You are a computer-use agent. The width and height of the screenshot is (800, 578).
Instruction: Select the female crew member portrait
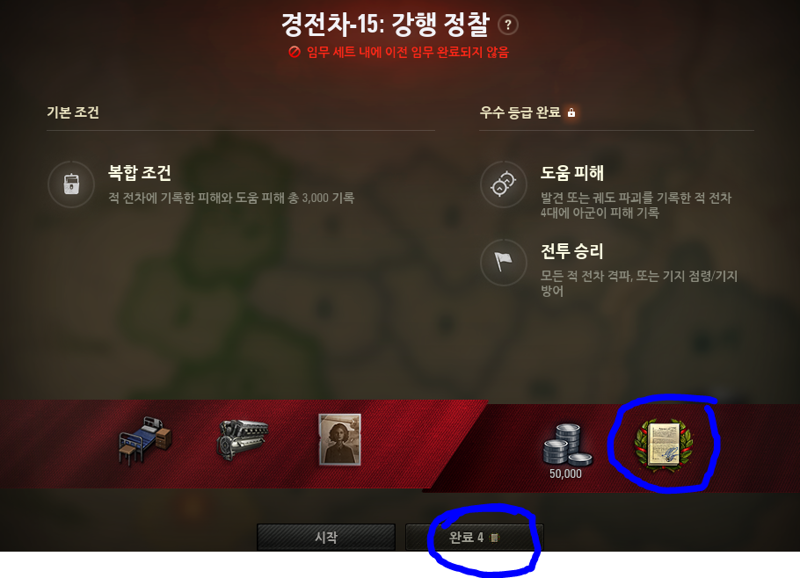coord(340,439)
